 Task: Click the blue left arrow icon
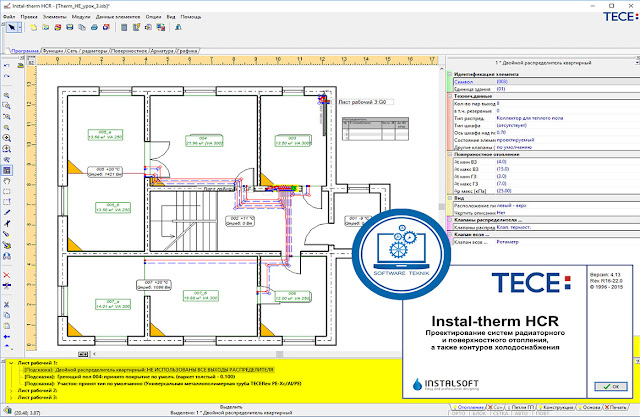[x=7, y=337]
